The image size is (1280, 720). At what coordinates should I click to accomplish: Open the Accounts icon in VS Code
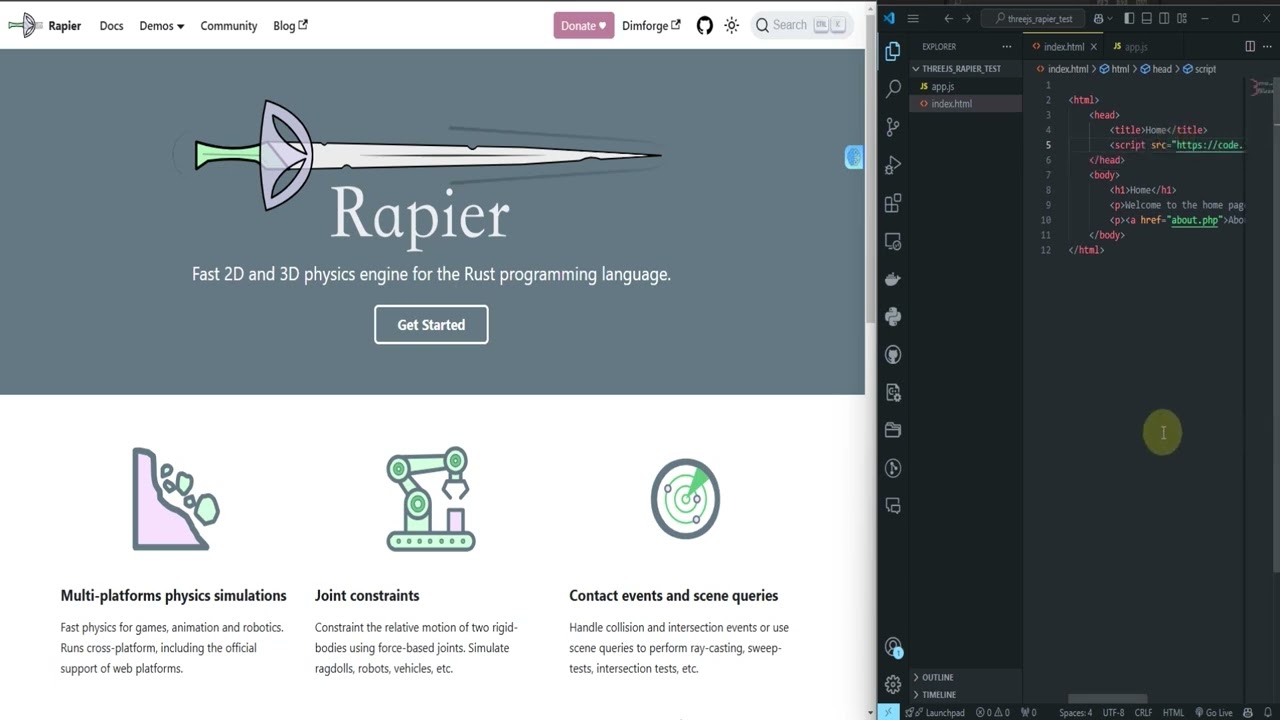pyautogui.click(x=893, y=648)
